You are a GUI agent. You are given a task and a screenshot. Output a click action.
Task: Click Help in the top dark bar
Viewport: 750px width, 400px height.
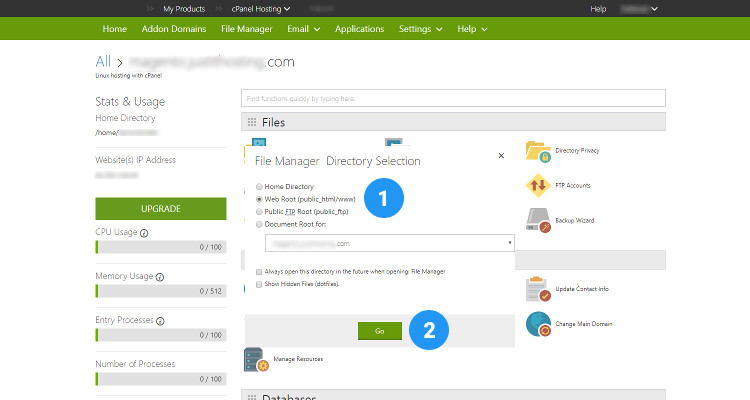(x=598, y=9)
